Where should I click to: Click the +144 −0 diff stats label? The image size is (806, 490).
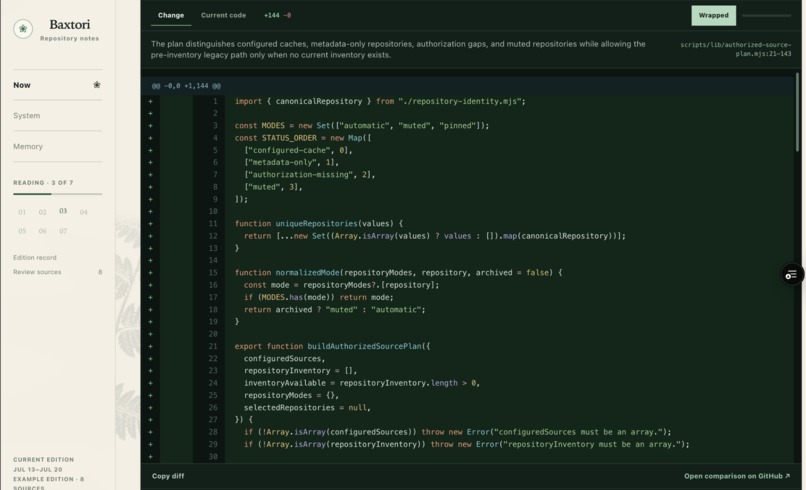coord(278,15)
